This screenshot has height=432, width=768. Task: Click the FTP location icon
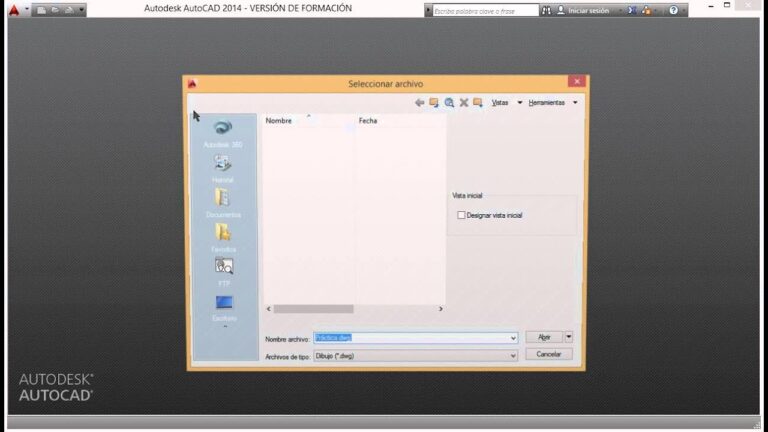tap(223, 267)
